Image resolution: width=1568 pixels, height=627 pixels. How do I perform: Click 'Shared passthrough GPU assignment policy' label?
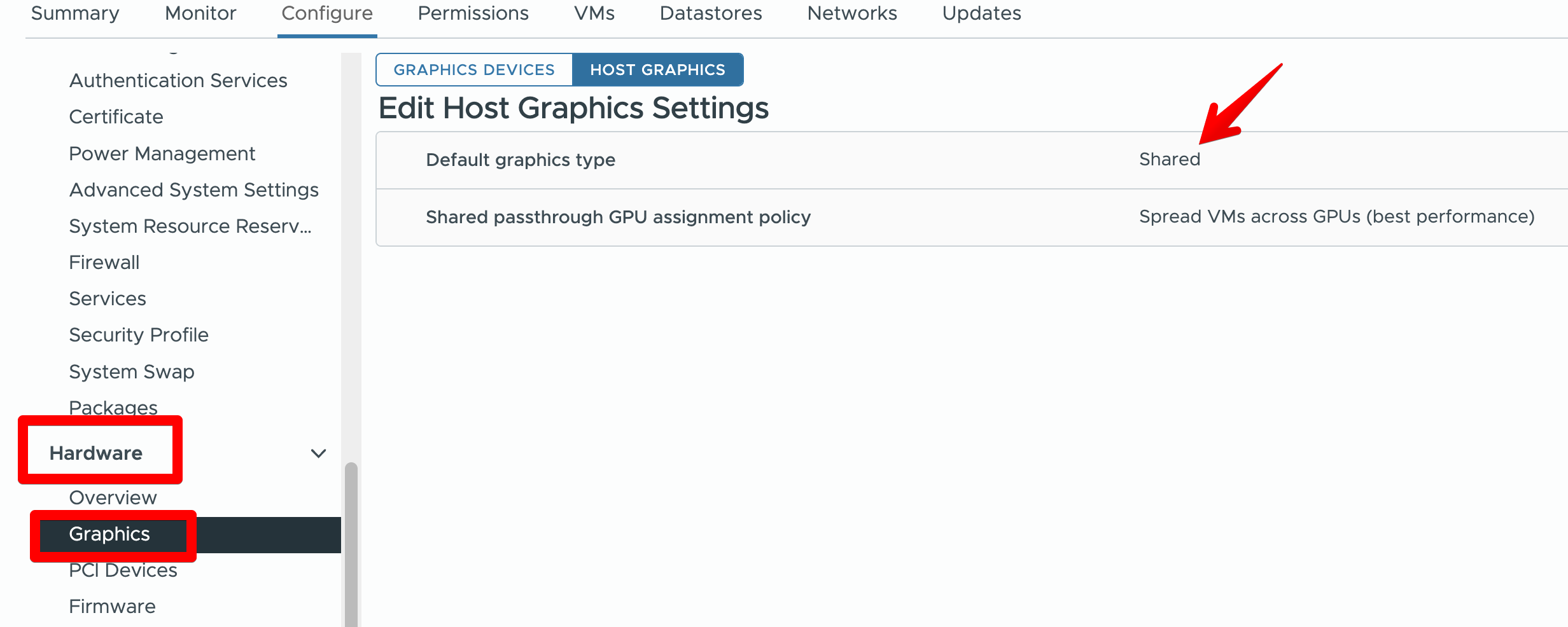(618, 217)
